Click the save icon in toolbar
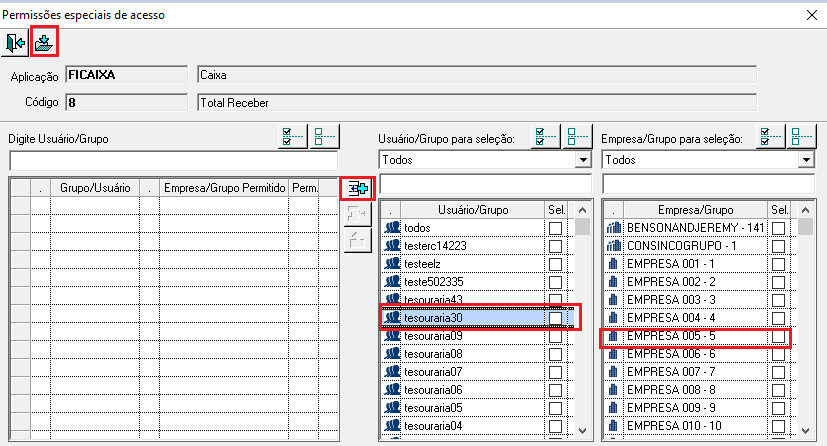The image size is (827, 446). pyautogui.click(x=44, y=42)
